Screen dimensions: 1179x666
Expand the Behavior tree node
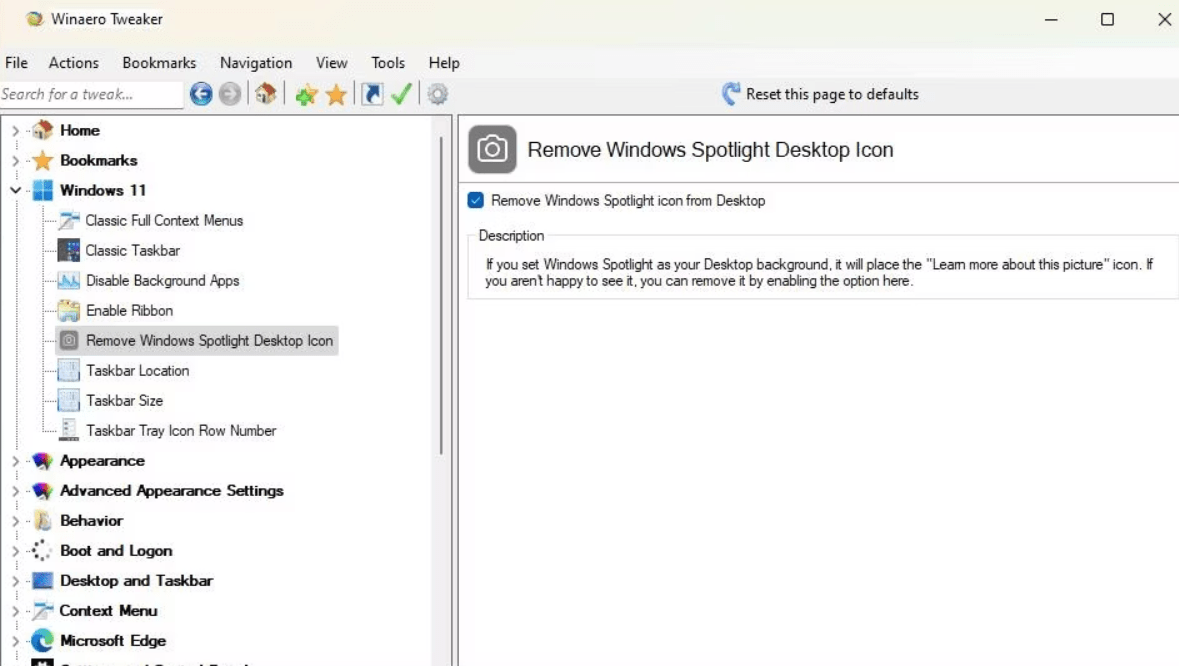(15, 520)
